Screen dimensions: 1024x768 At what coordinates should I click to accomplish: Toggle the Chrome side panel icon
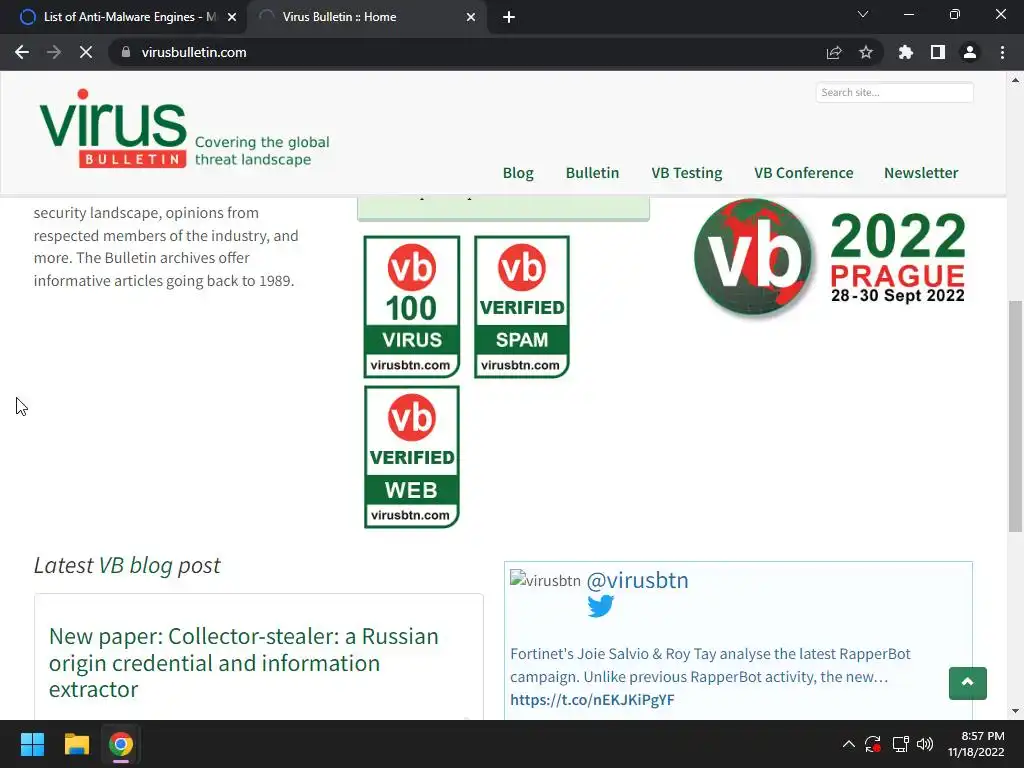(938, 52)
